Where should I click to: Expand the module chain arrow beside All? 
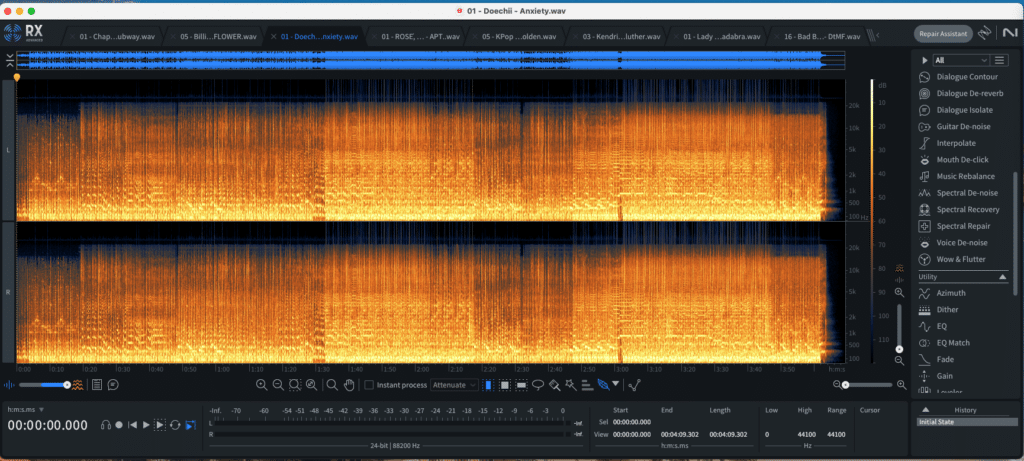click(x=925, y=60)
